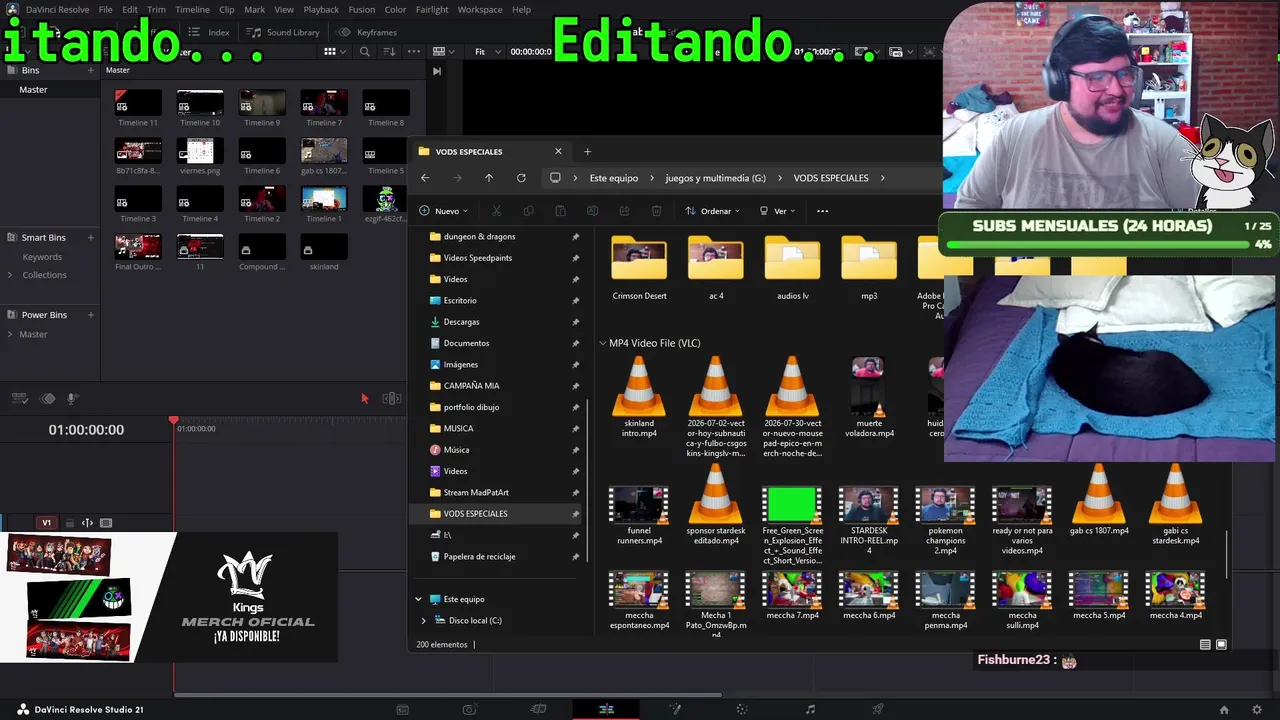Open the Fusion page icon
The height and width of the screenshot is (720, 1280).
[x=675, y=710]
